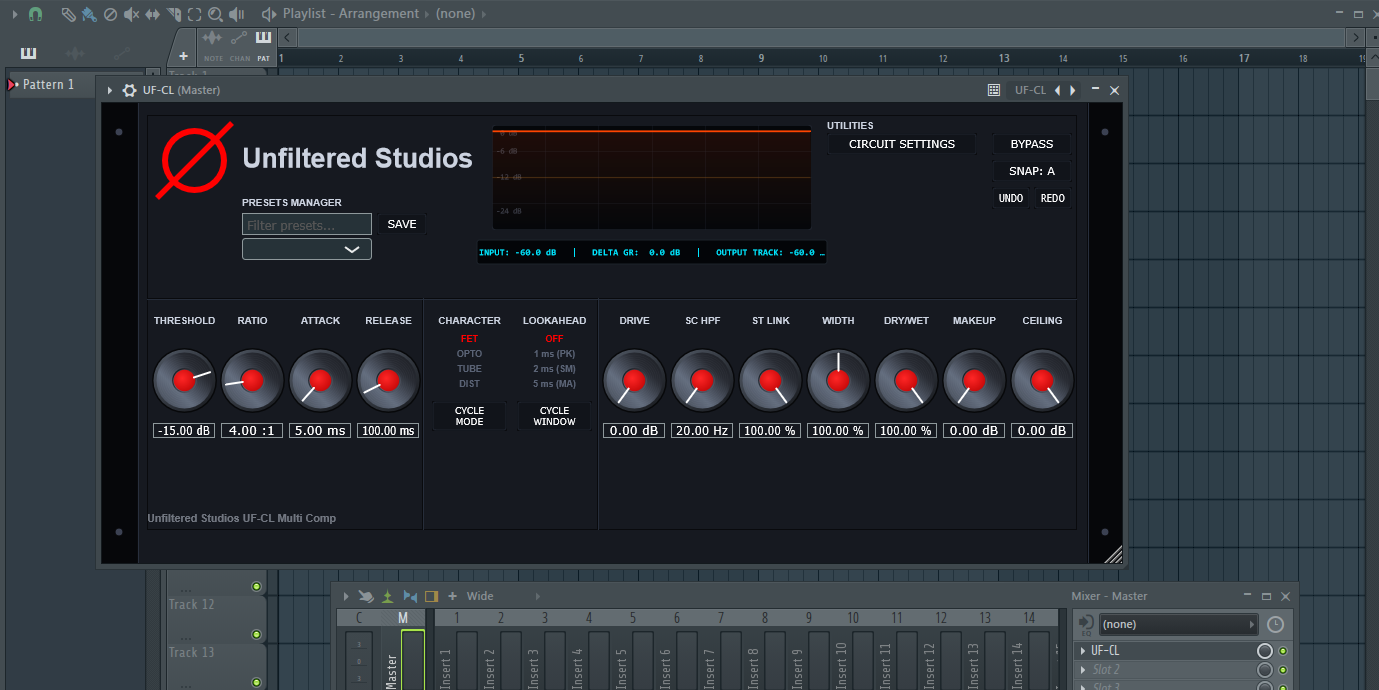This screenshot has height=690, width=1379.
Task: Select the playlist Slip tool
Action: (152, 14)
